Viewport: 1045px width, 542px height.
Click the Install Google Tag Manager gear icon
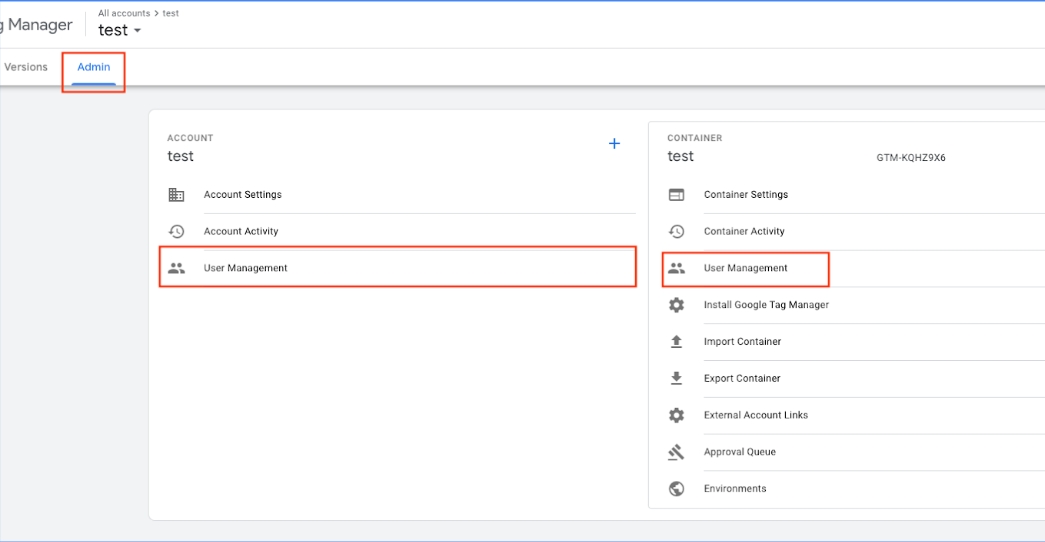click(676, 305)
